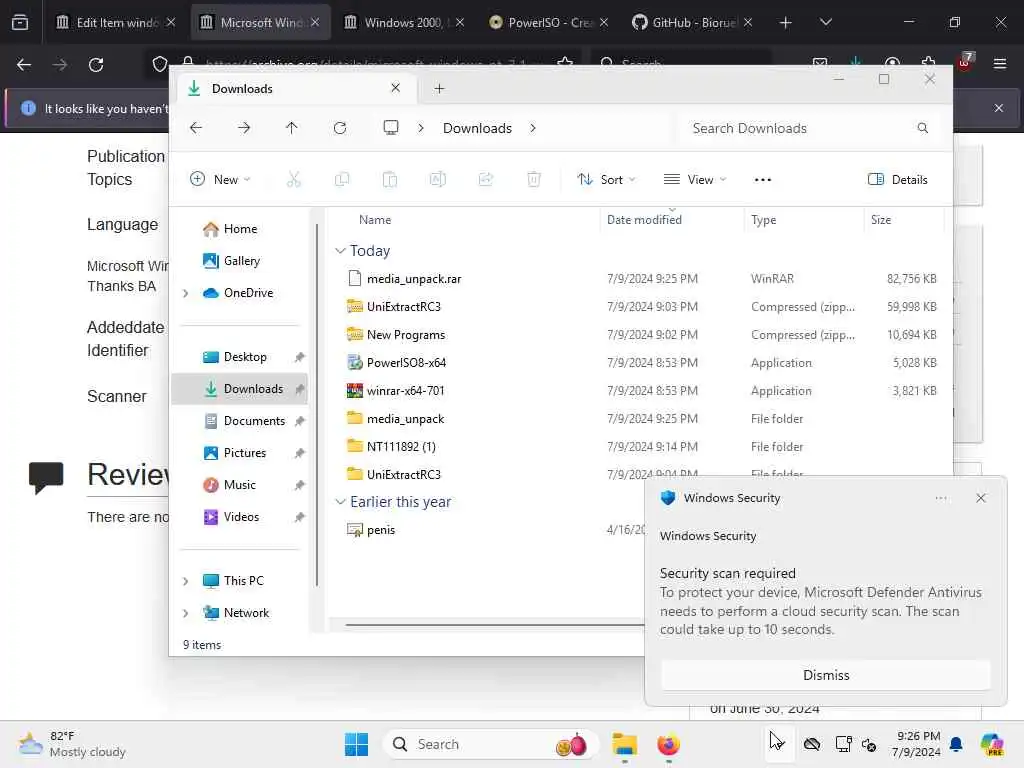Screen dimensions: 1024x768
Task: Click the Rename icon in Explorer toolbar
Action: (x=438, y=180)
